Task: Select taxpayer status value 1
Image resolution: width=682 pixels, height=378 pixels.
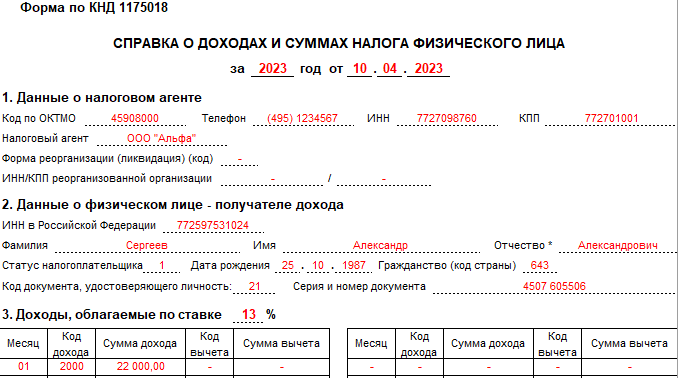Action: [162, 265]
